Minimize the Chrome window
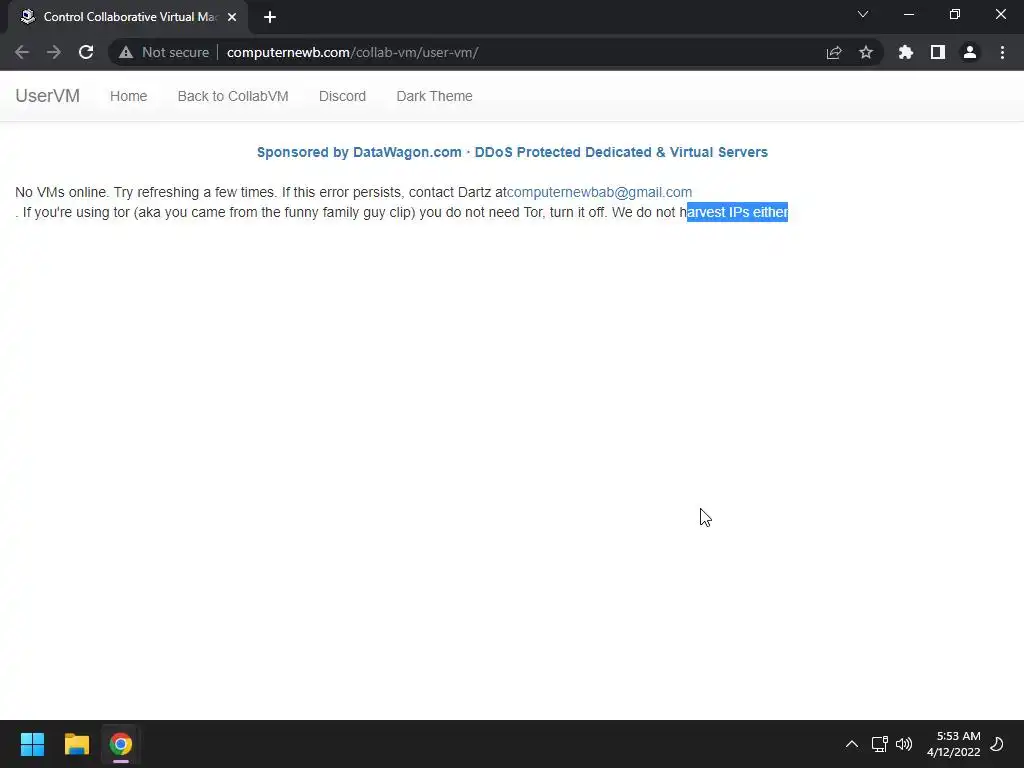 (x=908, y=14)
